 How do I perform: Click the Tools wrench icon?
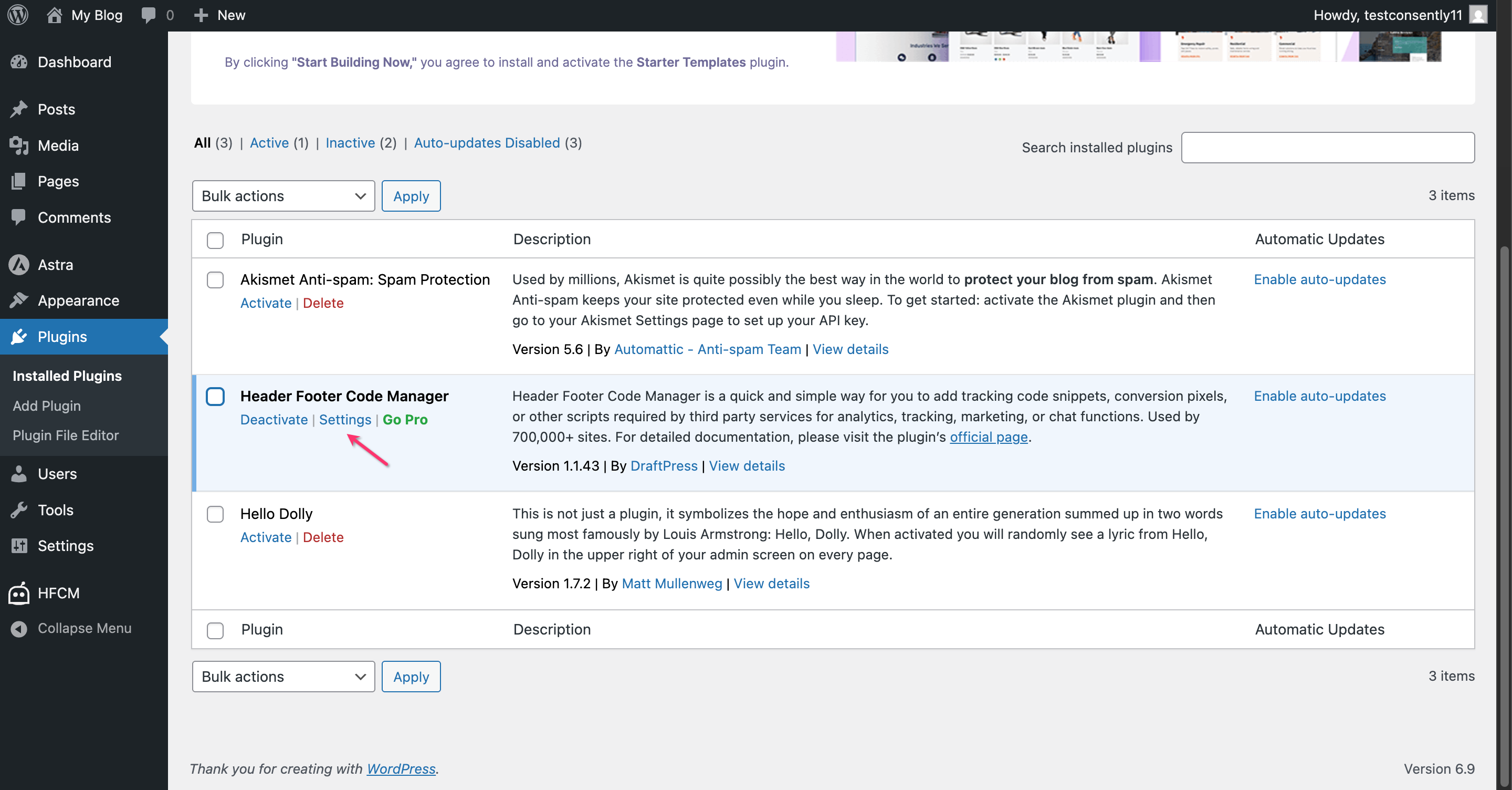(x=19, y=510)
